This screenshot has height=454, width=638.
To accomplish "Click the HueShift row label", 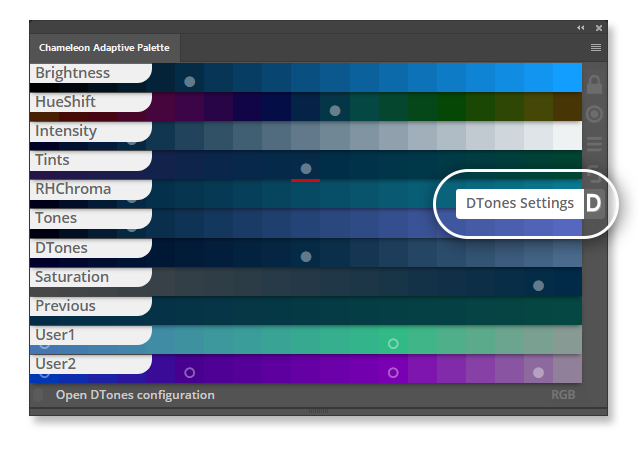I will (91, 102).
